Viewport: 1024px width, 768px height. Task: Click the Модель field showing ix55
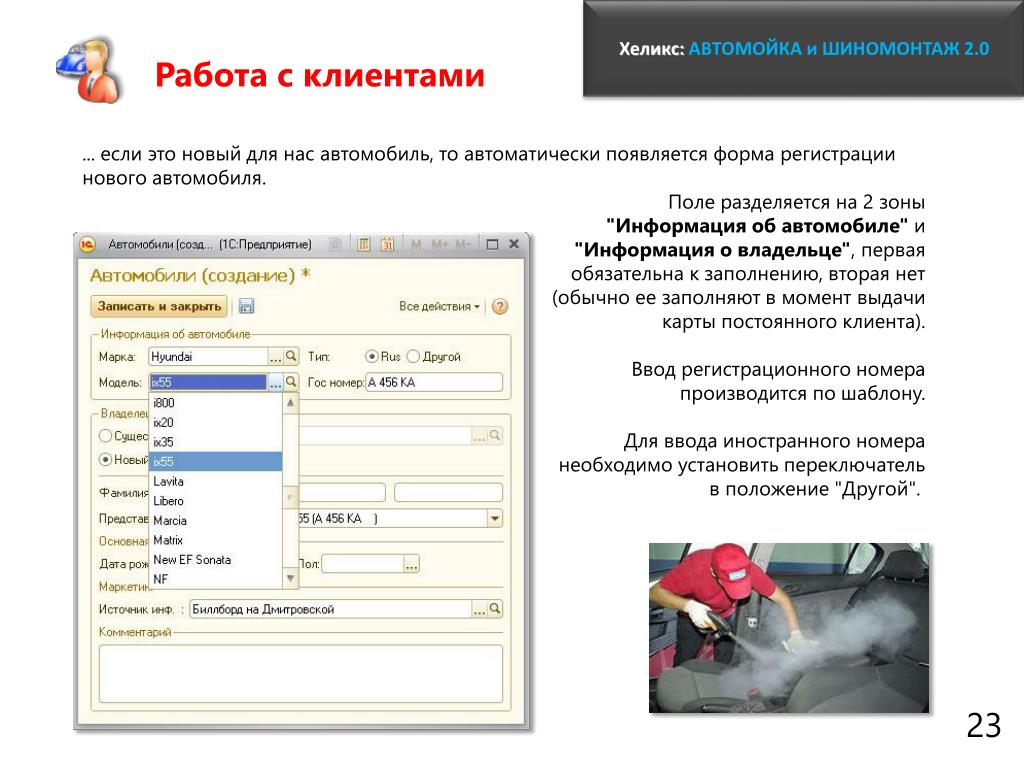coord(208,382)
